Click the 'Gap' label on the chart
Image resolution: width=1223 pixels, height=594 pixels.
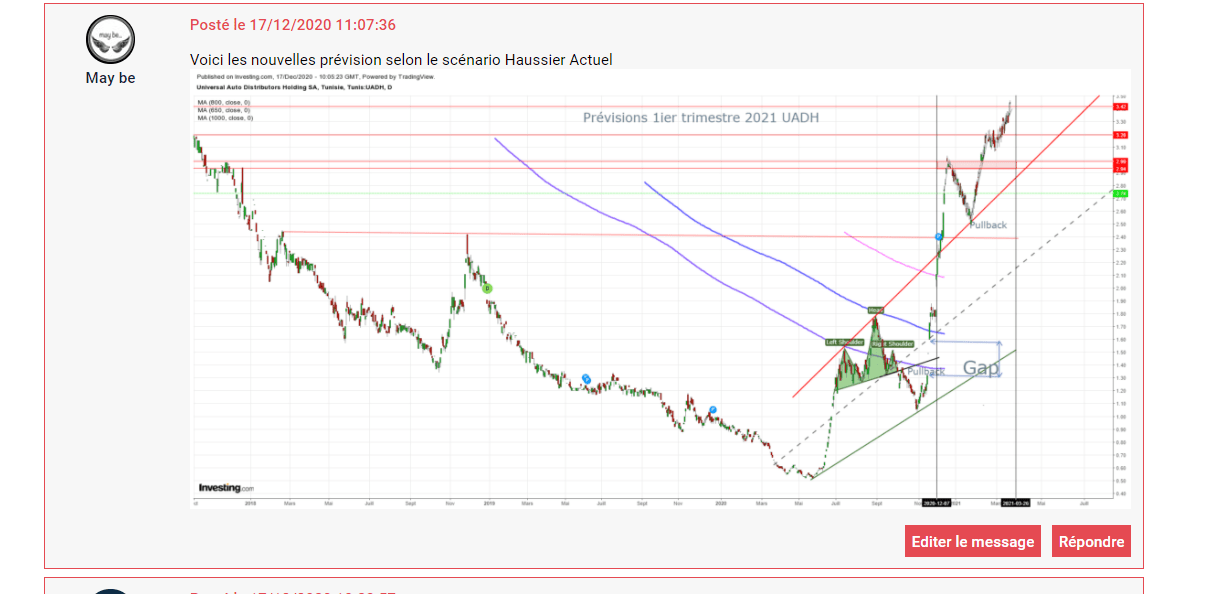tap(980, 368)
